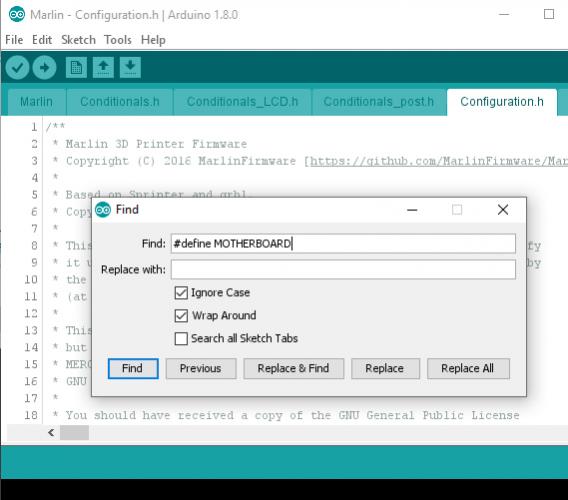Viewport: 568px width, 500px height.
Task: Switch to the Conditionals_LCD.h tab
Action: point(242,102)
